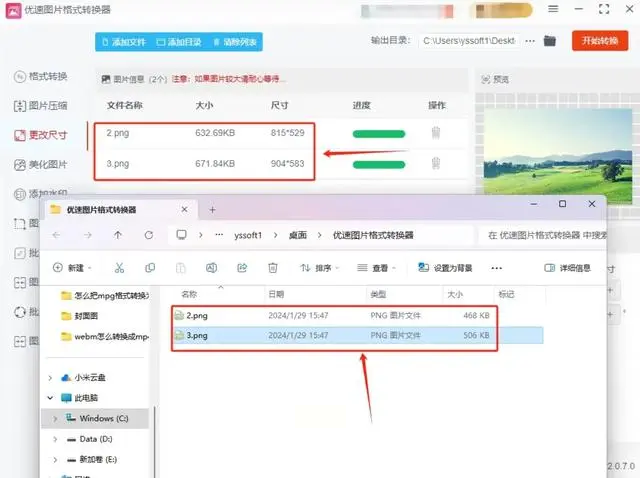This screenshot has width=640, height=478.
Task: Click the Cut scissors icon
Action: click(119, 268)
